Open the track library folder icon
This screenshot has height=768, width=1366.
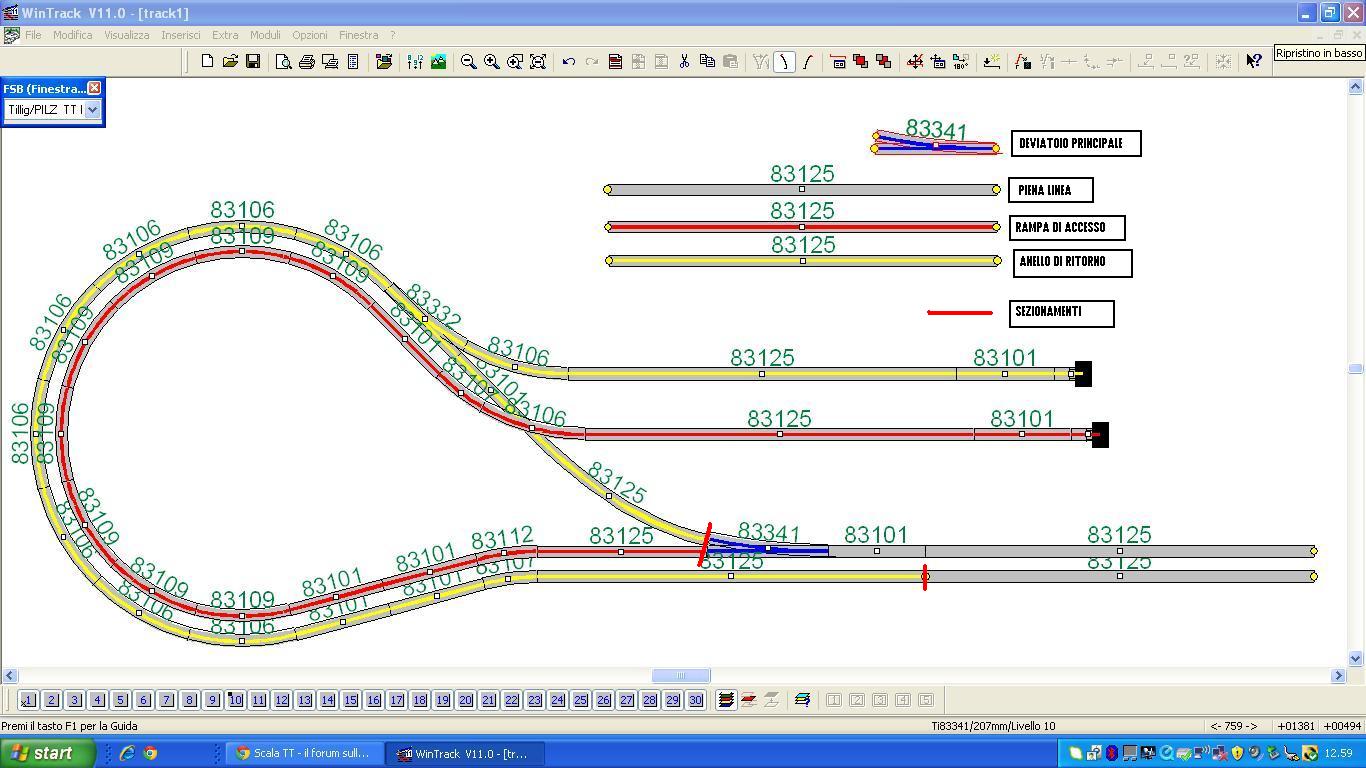[x=384, y=61]
